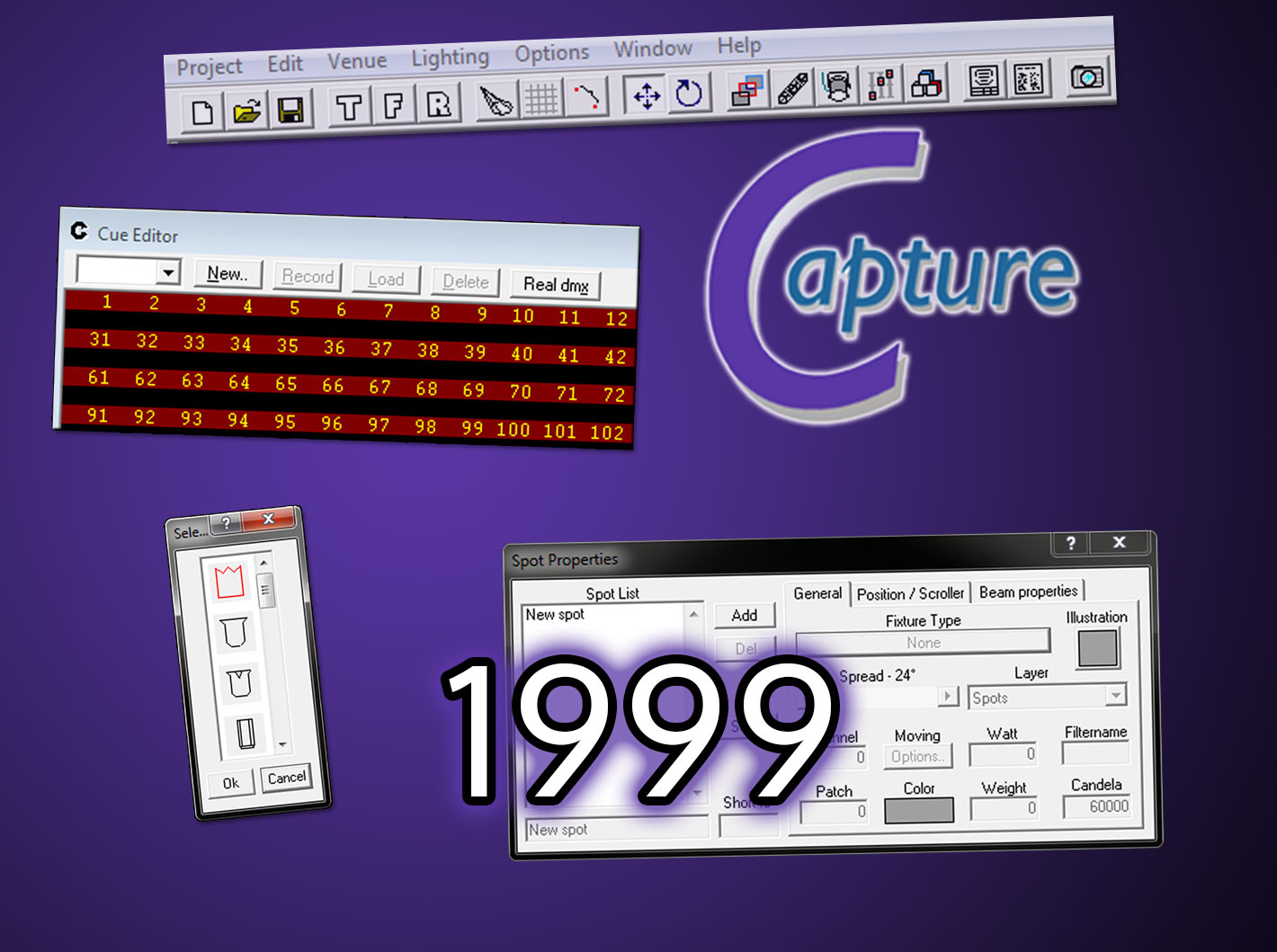Click the Watt input field
The image size is (1277, 952).
[1003, 754]
